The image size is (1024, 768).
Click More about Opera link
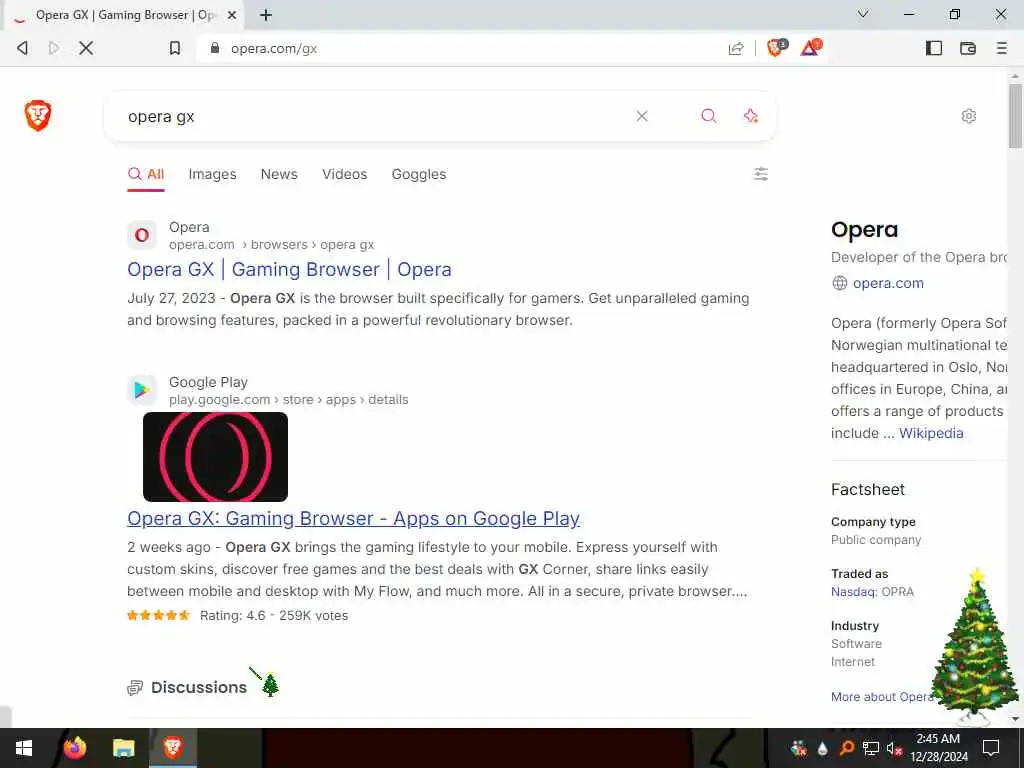(x=882, y=697)
